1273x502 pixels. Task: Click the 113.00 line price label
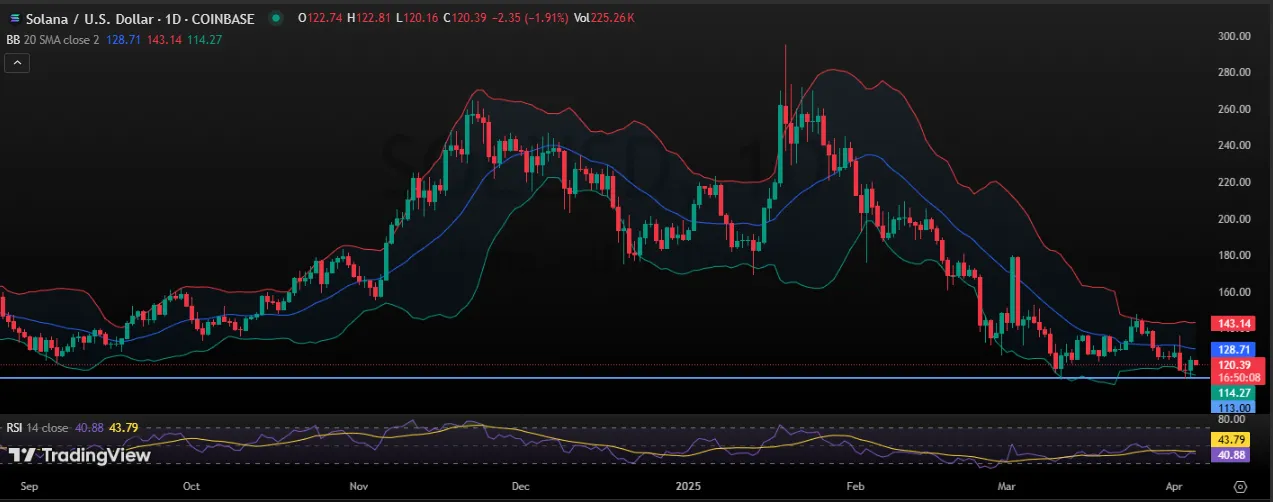(x=1231, y=408)
